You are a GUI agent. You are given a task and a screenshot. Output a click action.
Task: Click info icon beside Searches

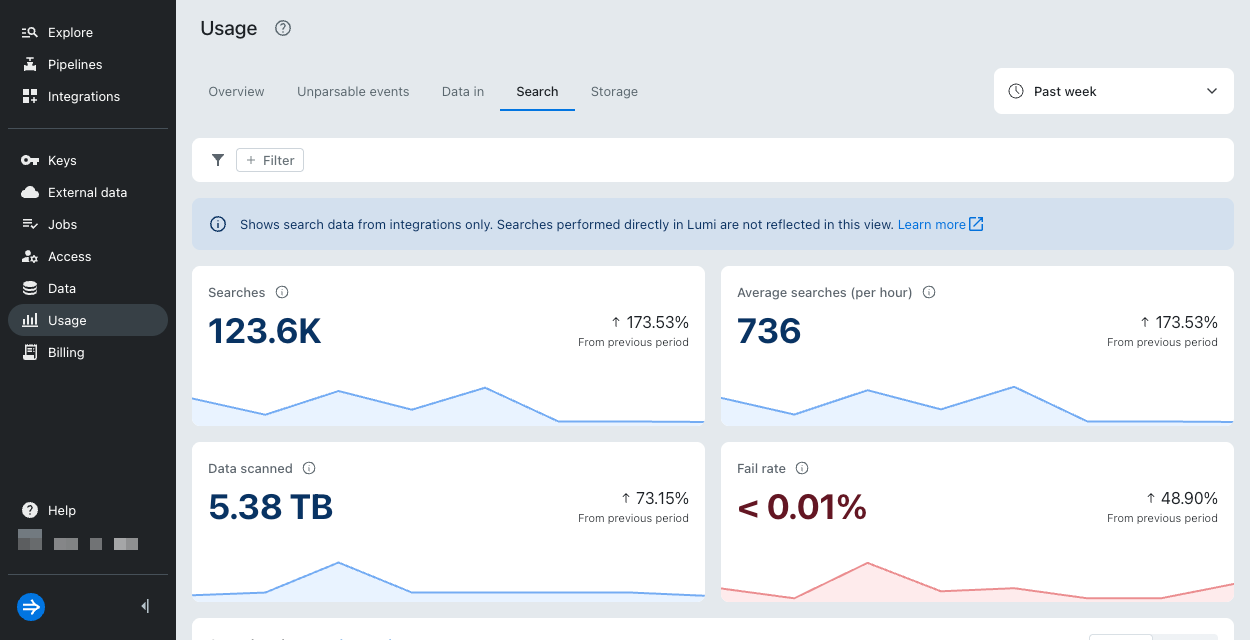click(x=282, y=292)
